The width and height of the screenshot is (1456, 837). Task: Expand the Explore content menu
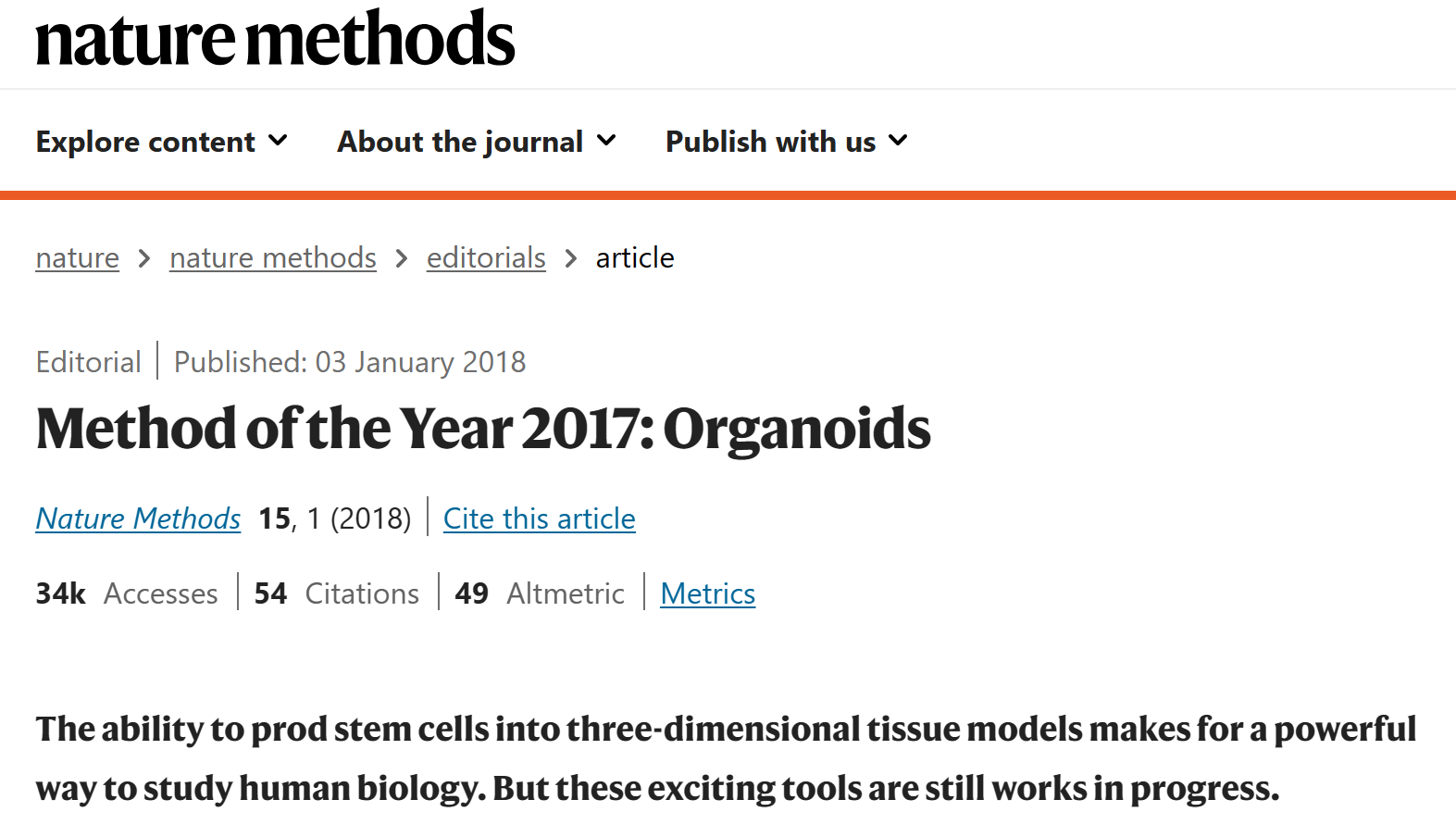162,142
